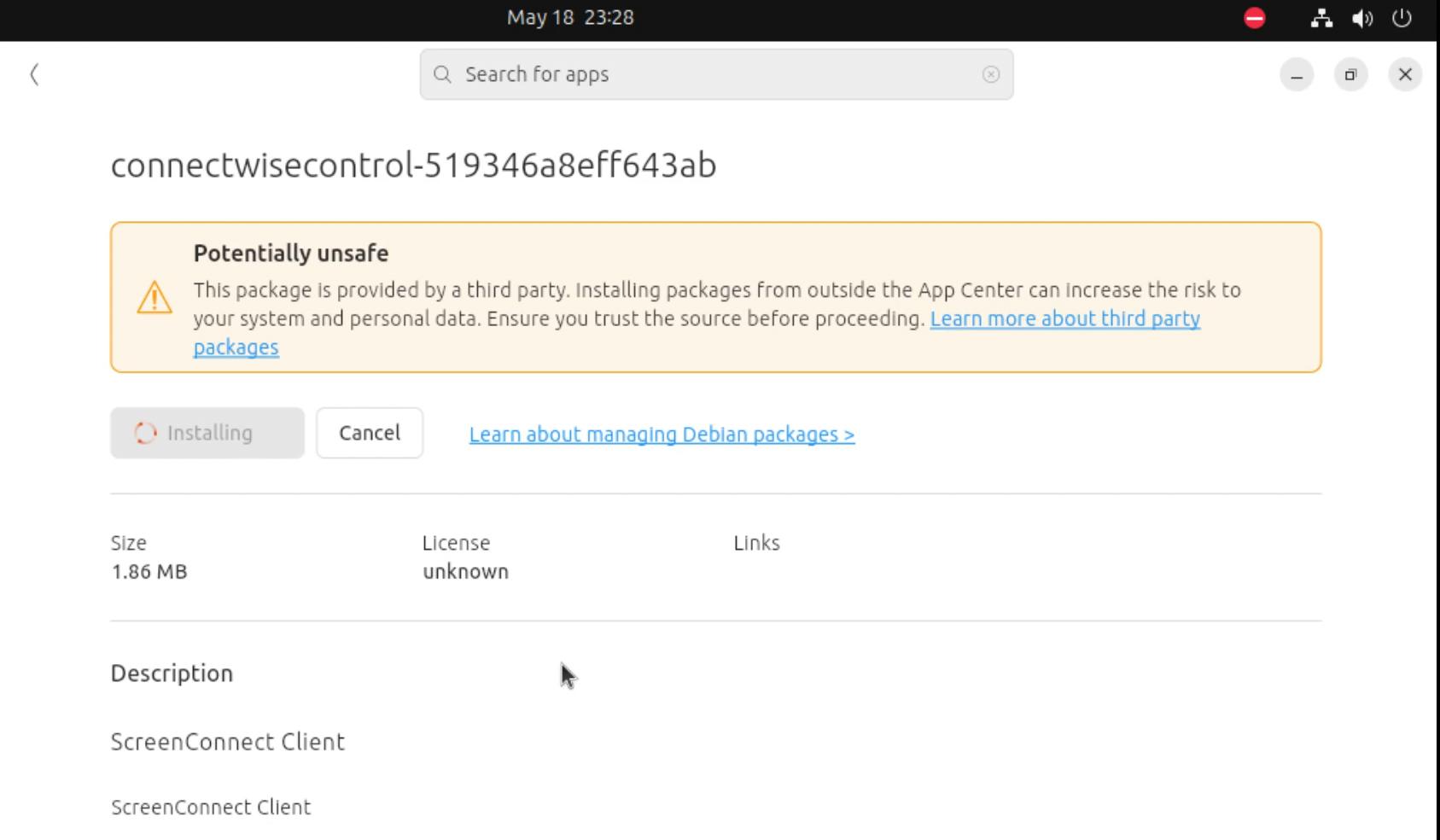The height and width of the screenshot is (840, 1440).
Task: Click the warning triangle icon
Action: pyautogui.click(x=154, y=297)
